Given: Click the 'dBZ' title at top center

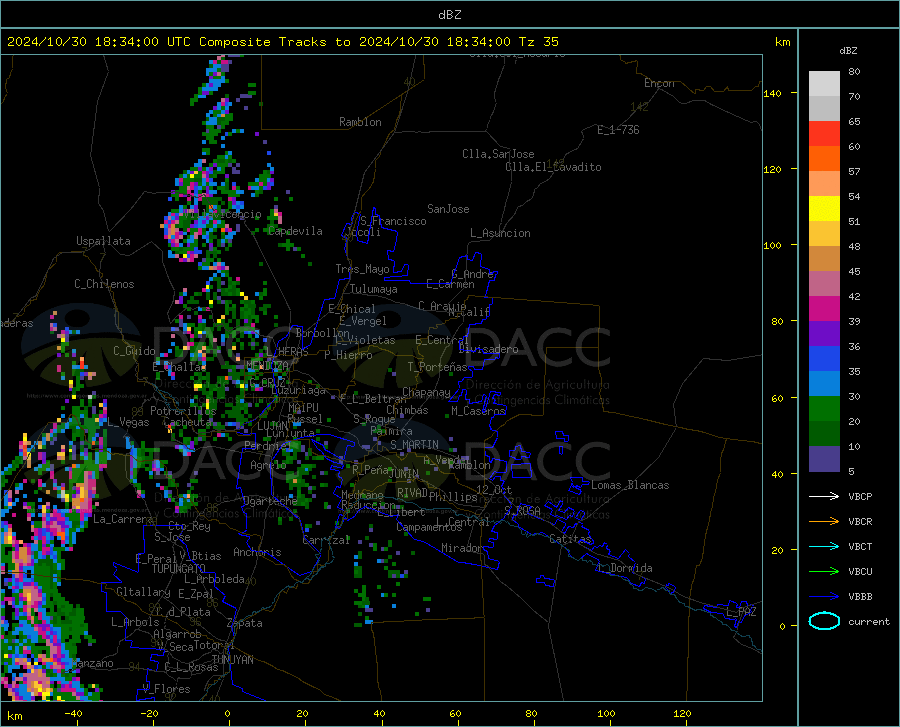Looking at the screenshot, I should tap(449, 15).
